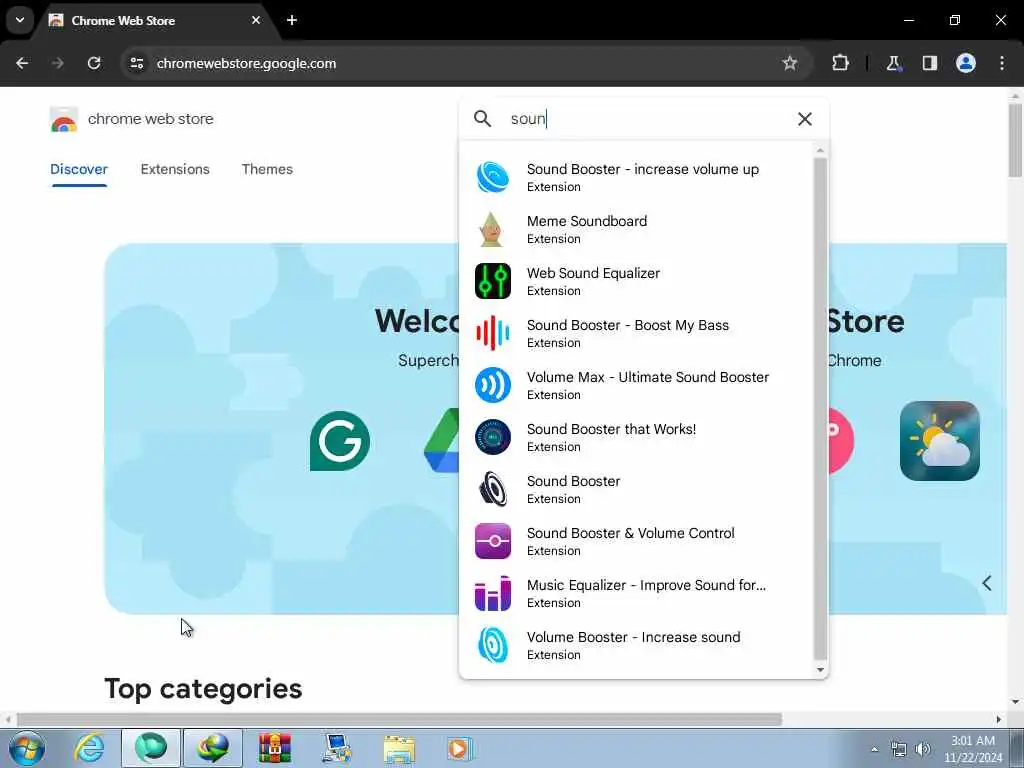Open the file explorer folder on taskbar

point(399,748)
